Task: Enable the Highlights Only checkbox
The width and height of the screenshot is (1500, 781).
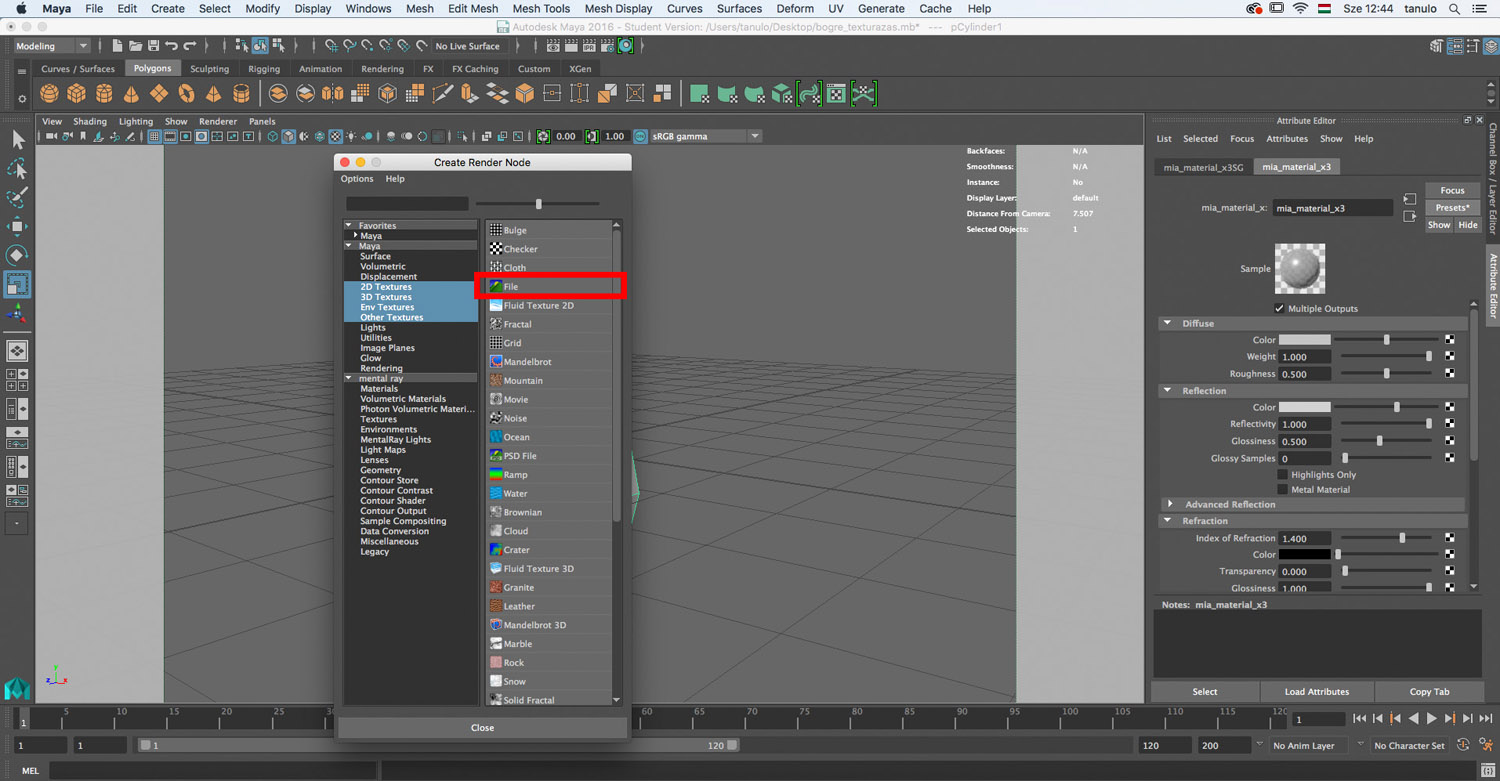Action: click(x=1282, y=475)
